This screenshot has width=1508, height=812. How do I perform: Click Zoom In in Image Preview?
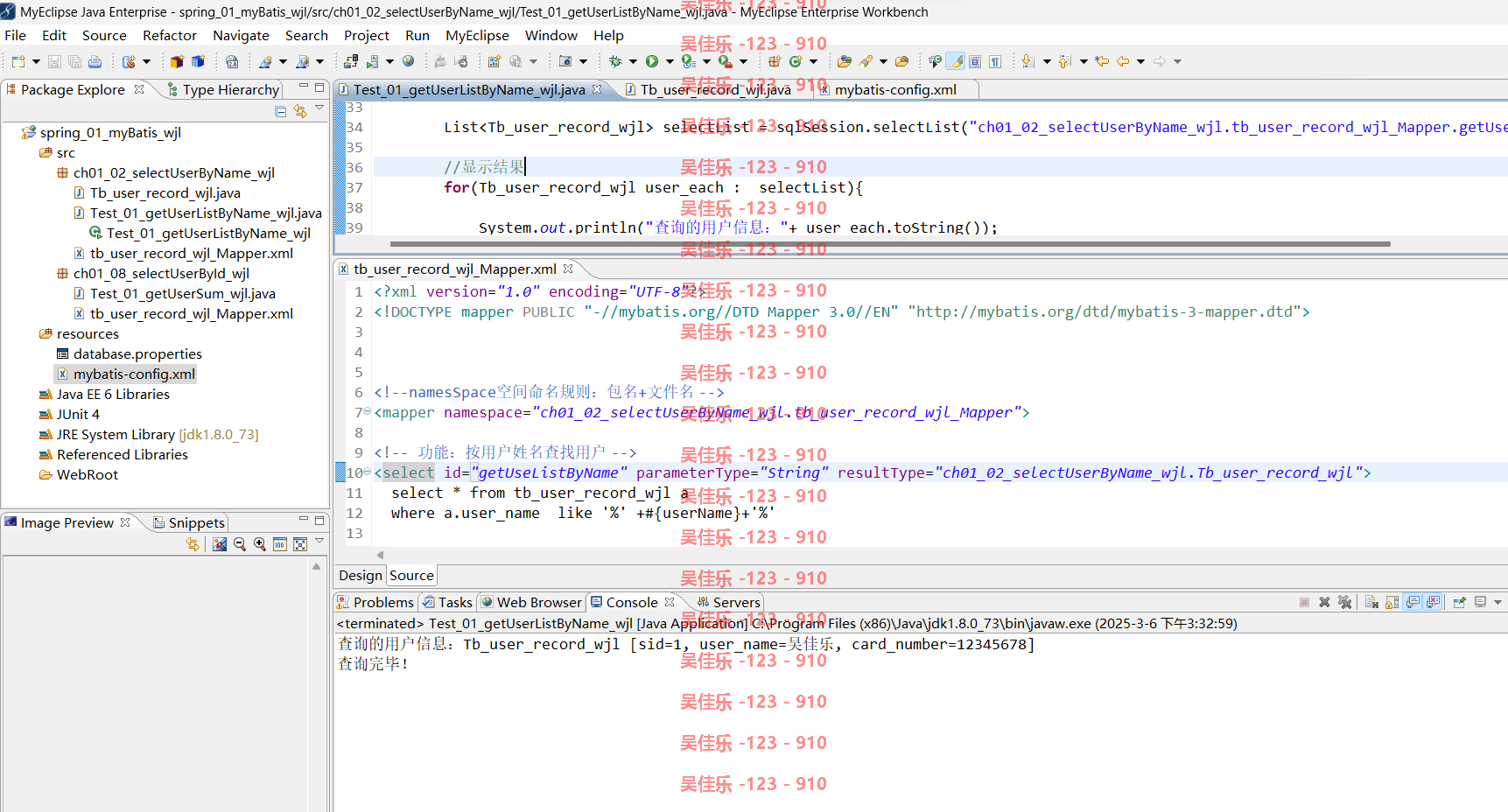(260, 544)
